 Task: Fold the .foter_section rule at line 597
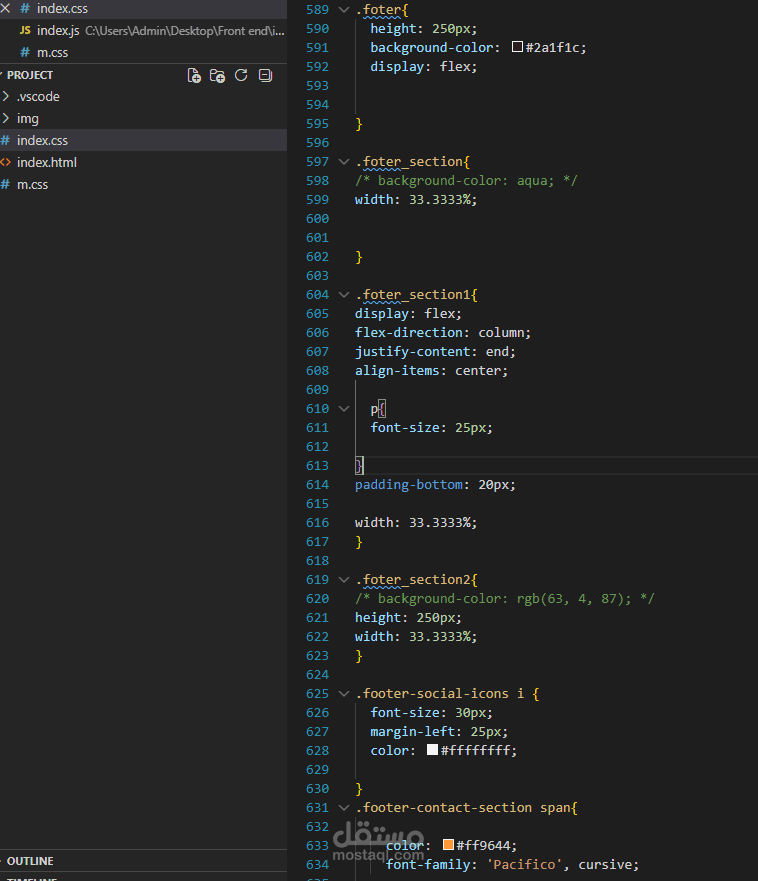(x=344, y=162)
